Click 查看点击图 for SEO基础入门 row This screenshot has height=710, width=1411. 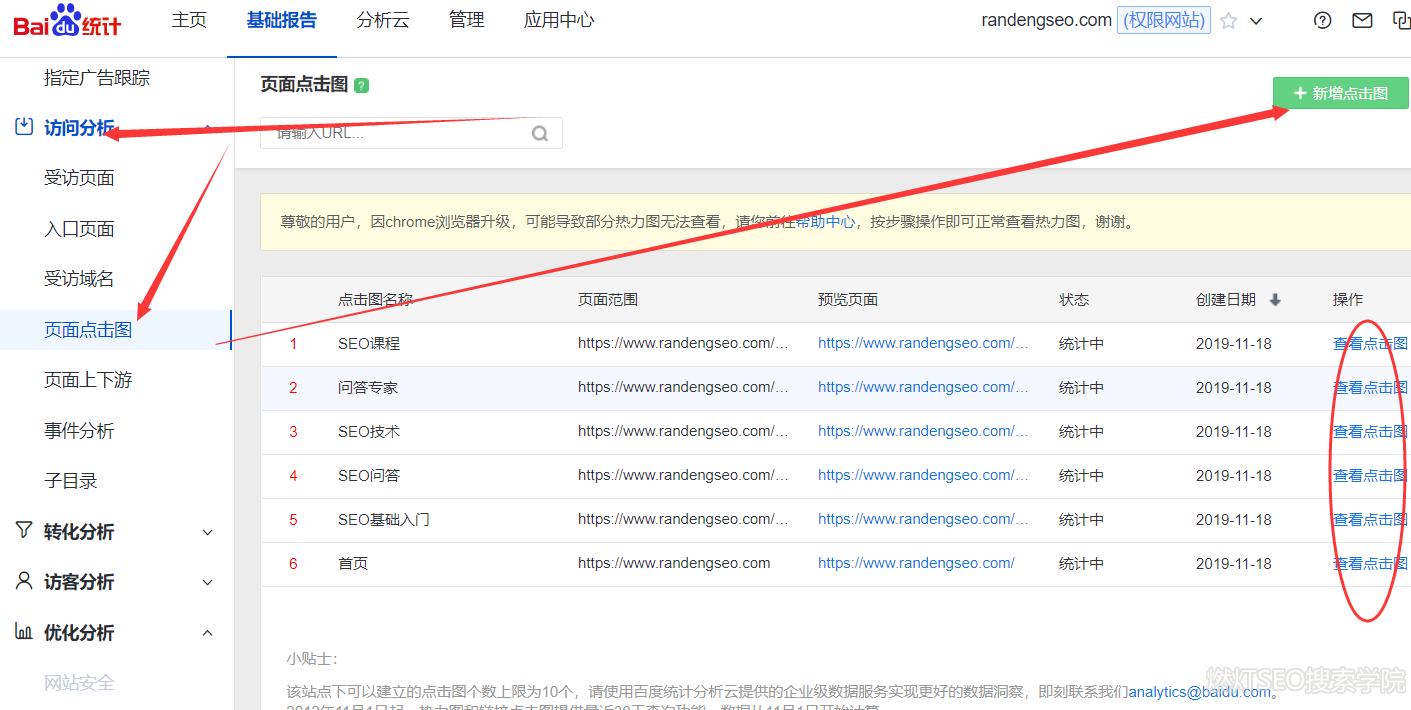coord(1370,519)
